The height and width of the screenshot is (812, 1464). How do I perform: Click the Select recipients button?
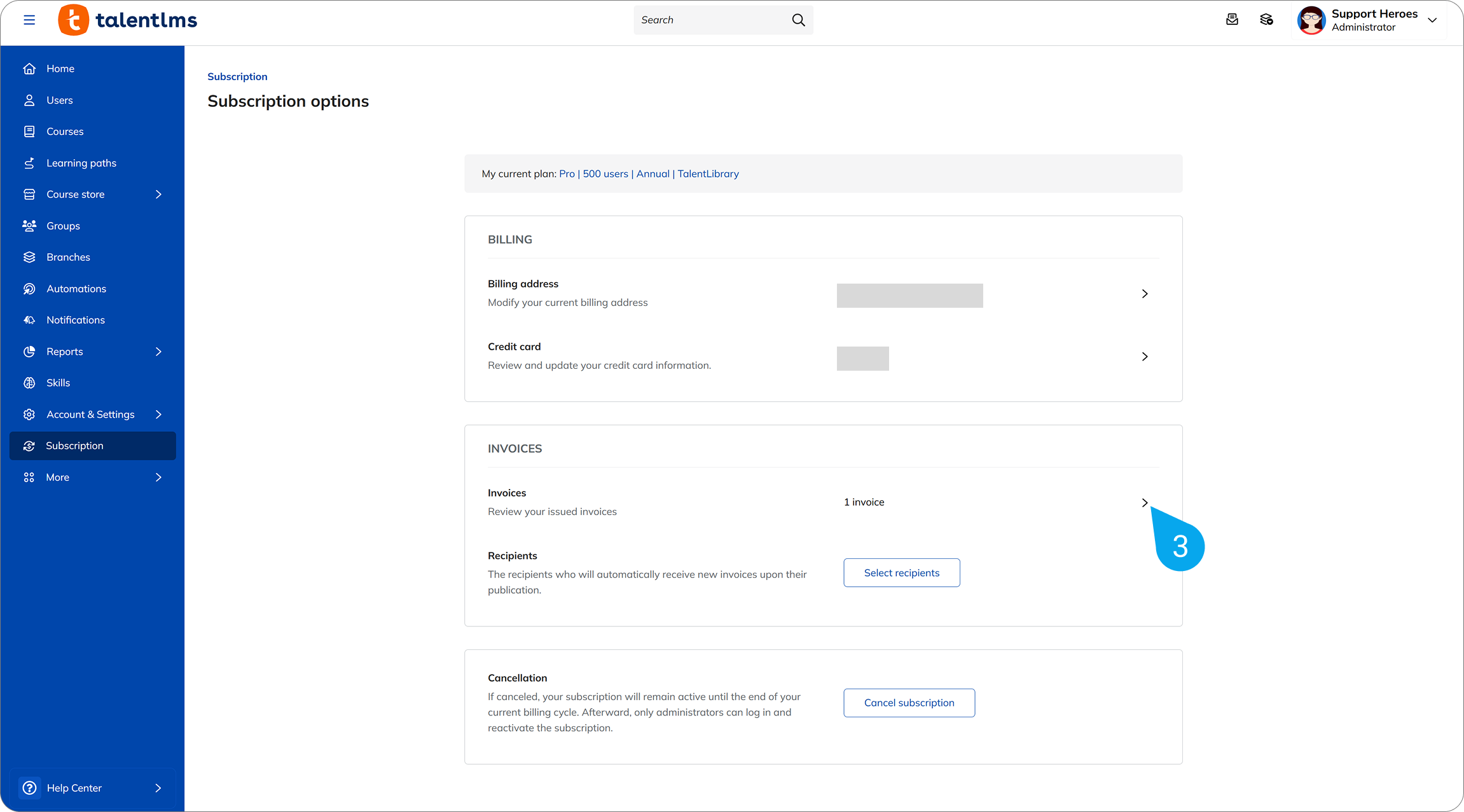tap(901, 573)
